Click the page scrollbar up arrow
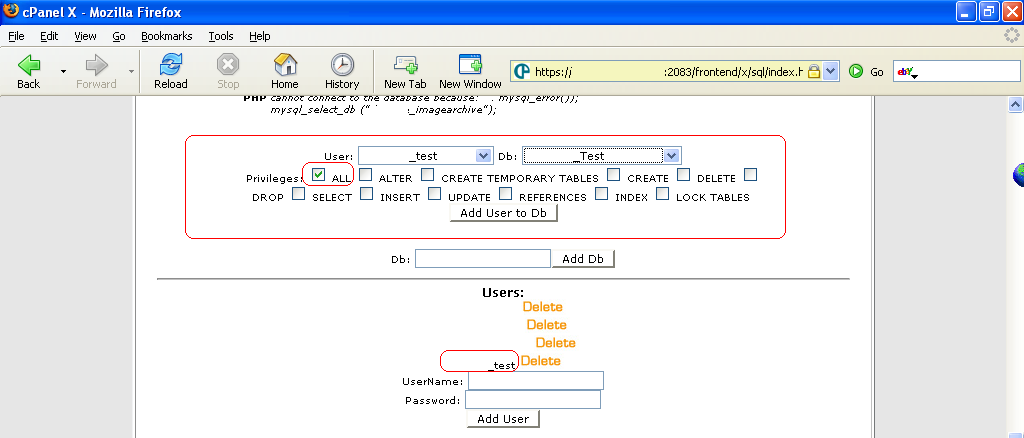The height and width of the screenshot is (438, 1024). click(x=1016, y=104)
